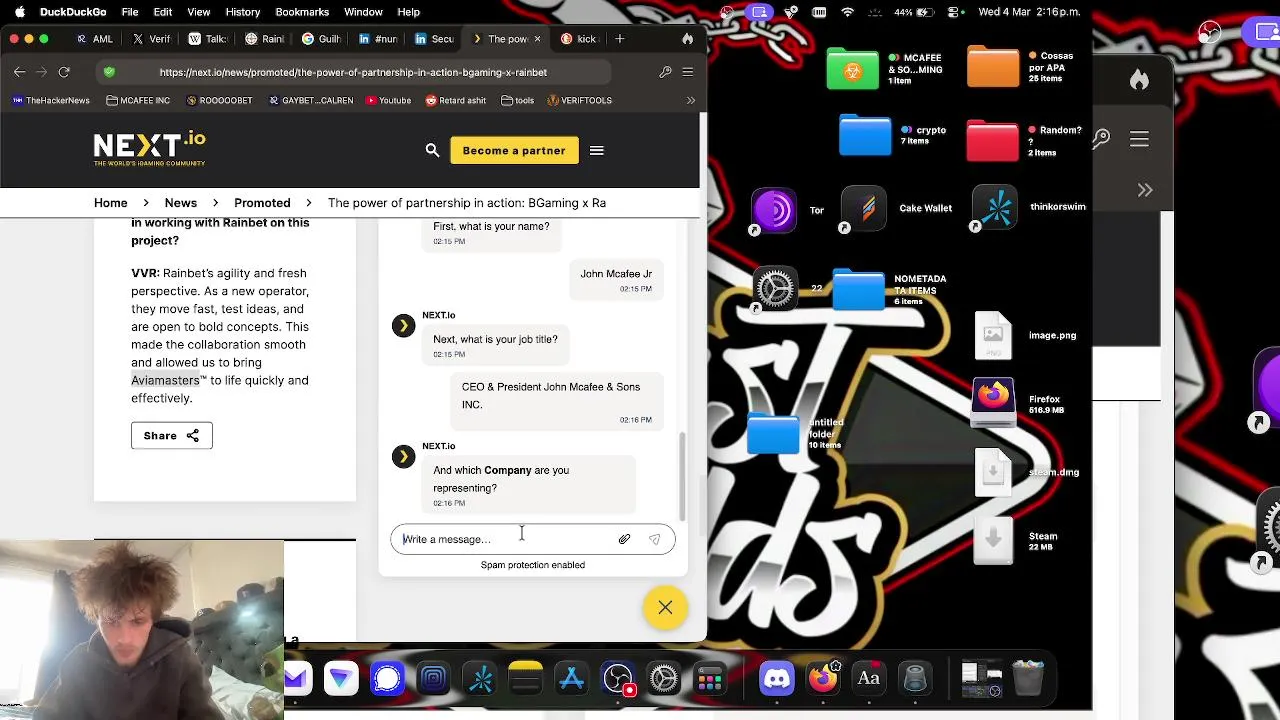This screenshot has height=720, width=1280.
Task: Expand the MCAFEE INC bookmarks folder
Action: (x=138, y=100)
